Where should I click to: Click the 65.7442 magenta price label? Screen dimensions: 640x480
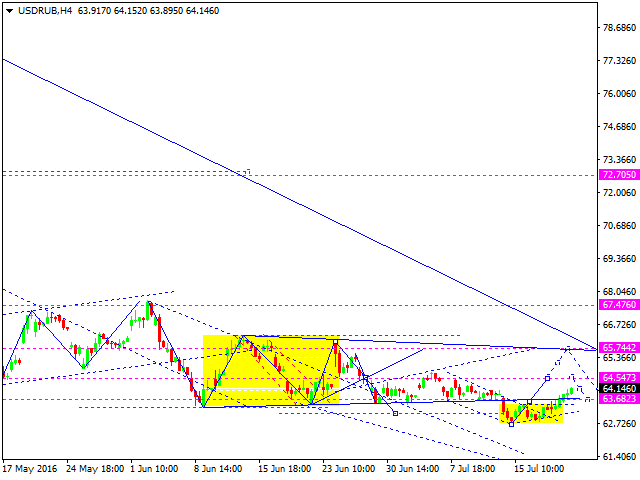[619, 347]
